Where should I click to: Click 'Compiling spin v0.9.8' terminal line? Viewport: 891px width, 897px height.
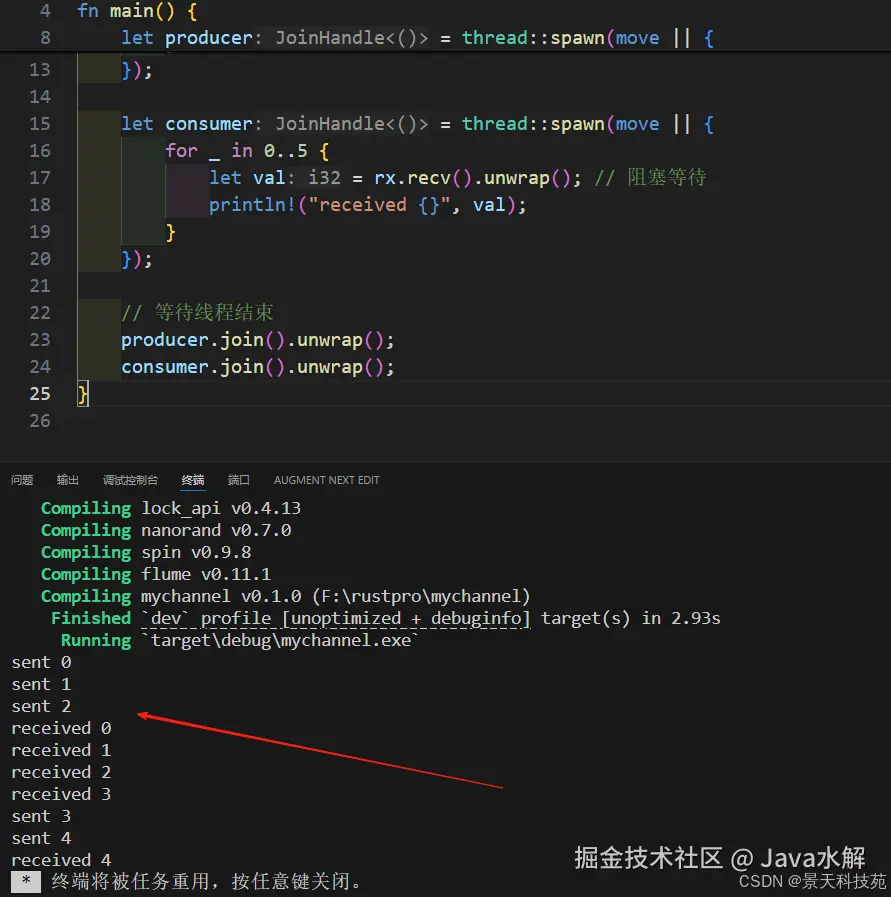pyautogui.click(x=146, y=552)
